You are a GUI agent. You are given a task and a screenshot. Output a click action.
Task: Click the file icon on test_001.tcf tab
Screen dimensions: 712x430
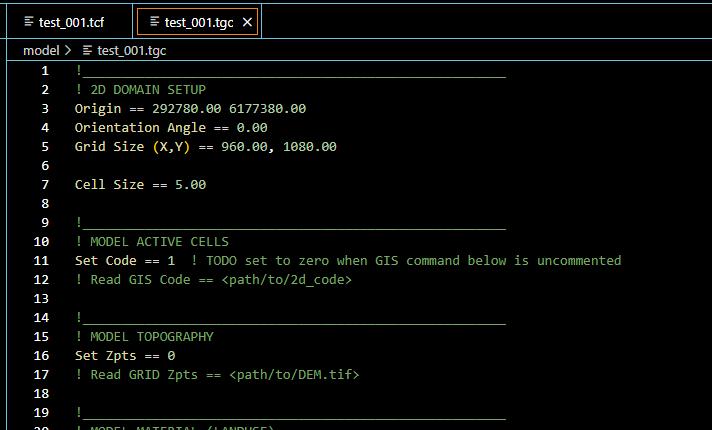[x=29, y=22]
